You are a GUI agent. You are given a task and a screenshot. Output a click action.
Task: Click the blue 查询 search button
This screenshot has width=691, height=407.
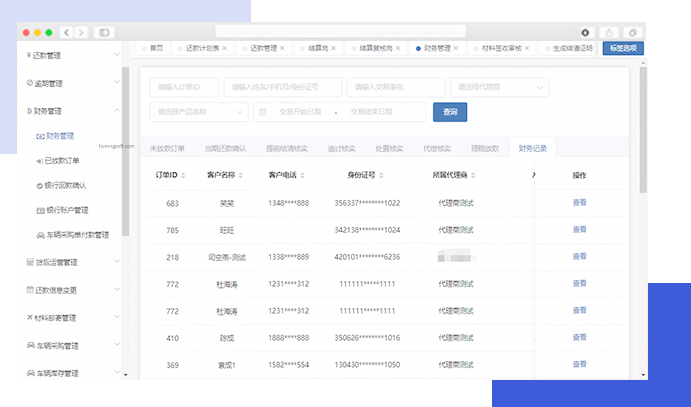point(450,112)
